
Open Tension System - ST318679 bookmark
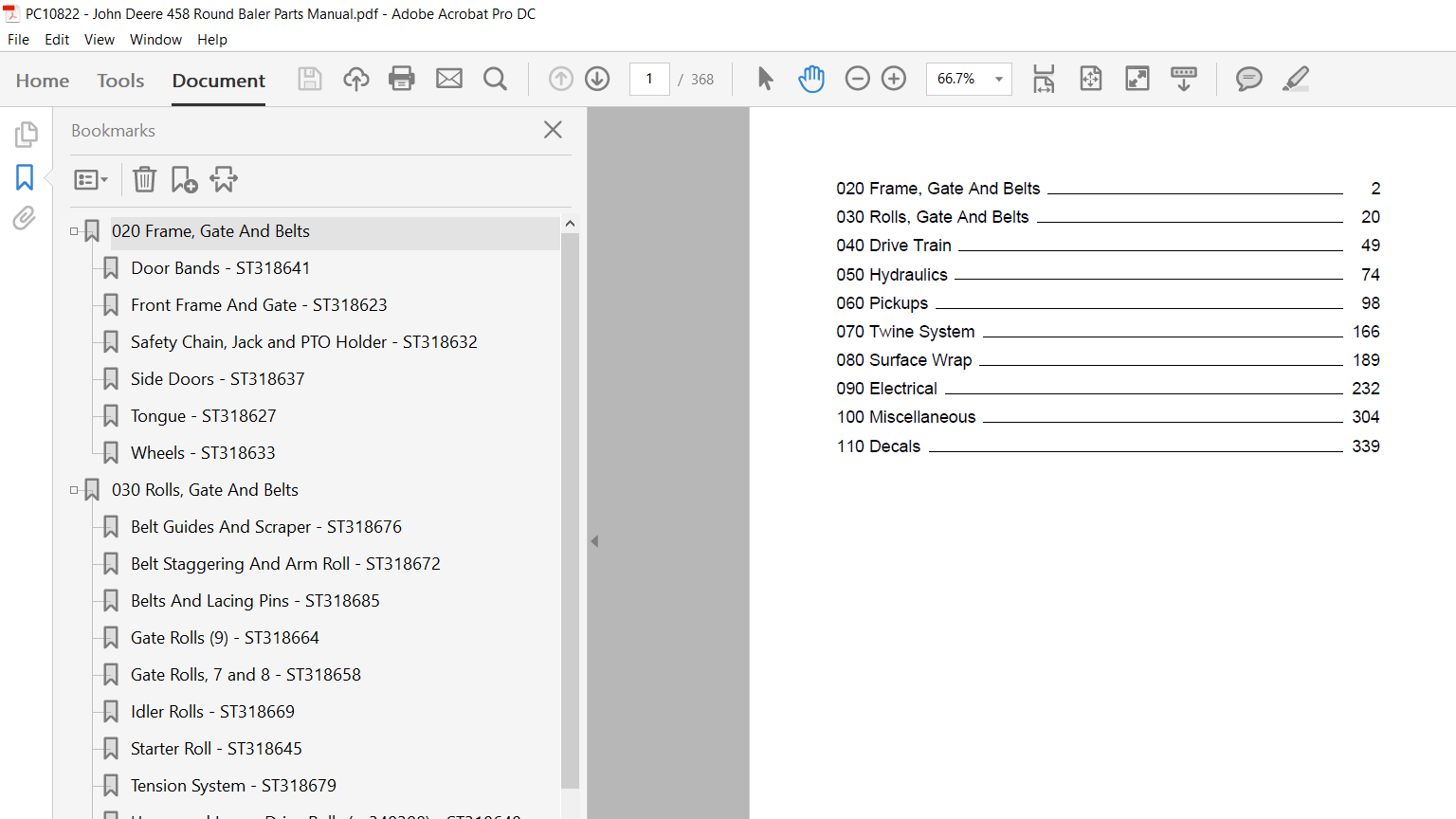click(233, 786)
